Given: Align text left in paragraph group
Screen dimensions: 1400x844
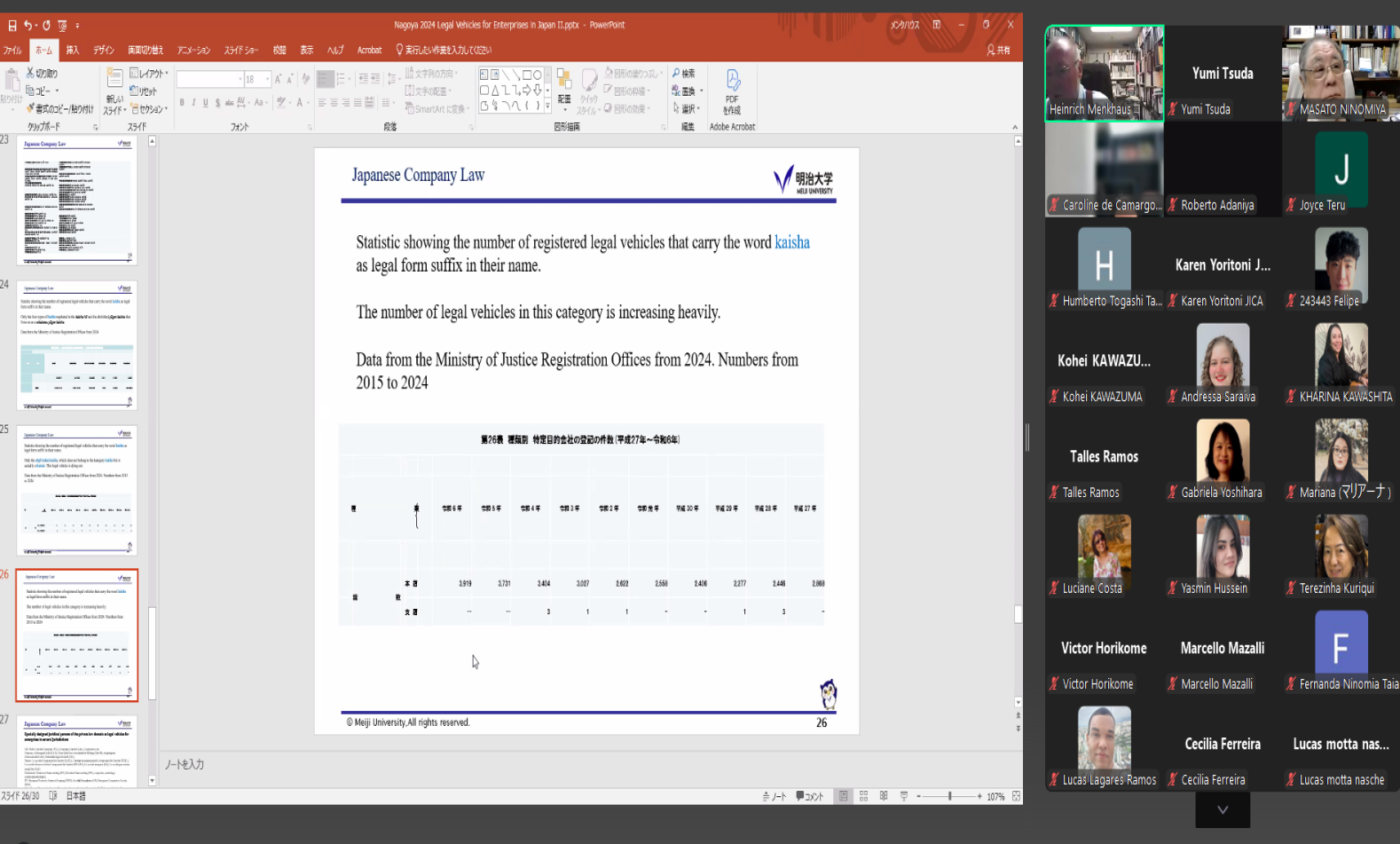Looking at the screenshot, I should [323, 103].
